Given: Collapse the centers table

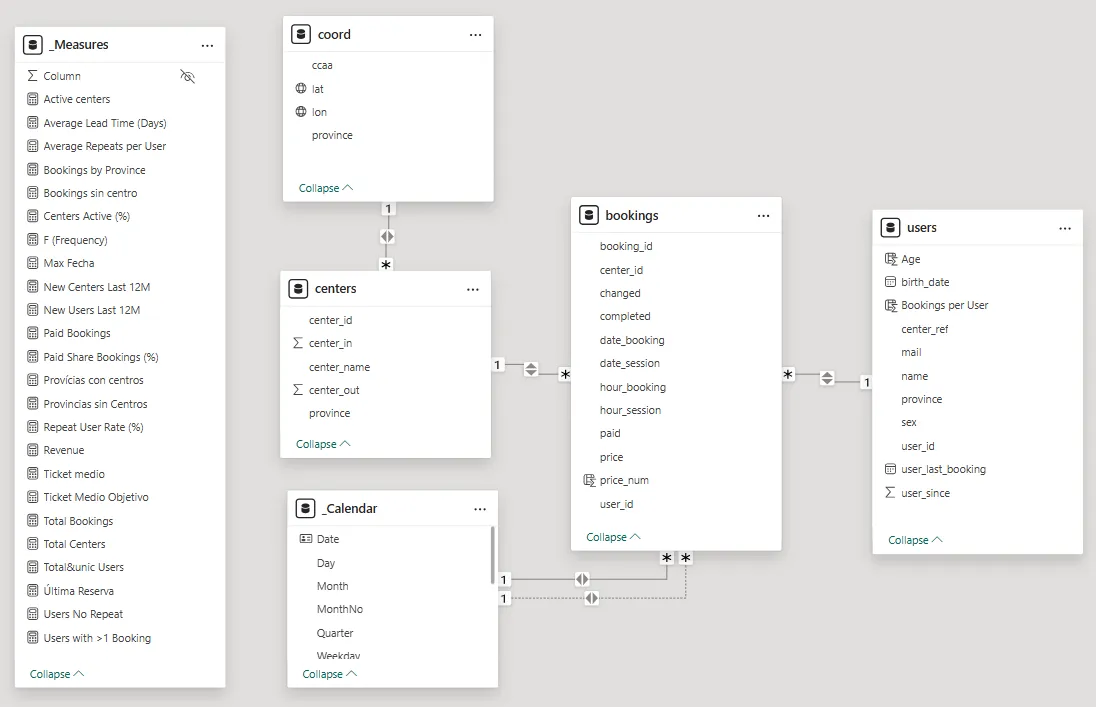Looking at the screenshot, I should tap(323, 444).
